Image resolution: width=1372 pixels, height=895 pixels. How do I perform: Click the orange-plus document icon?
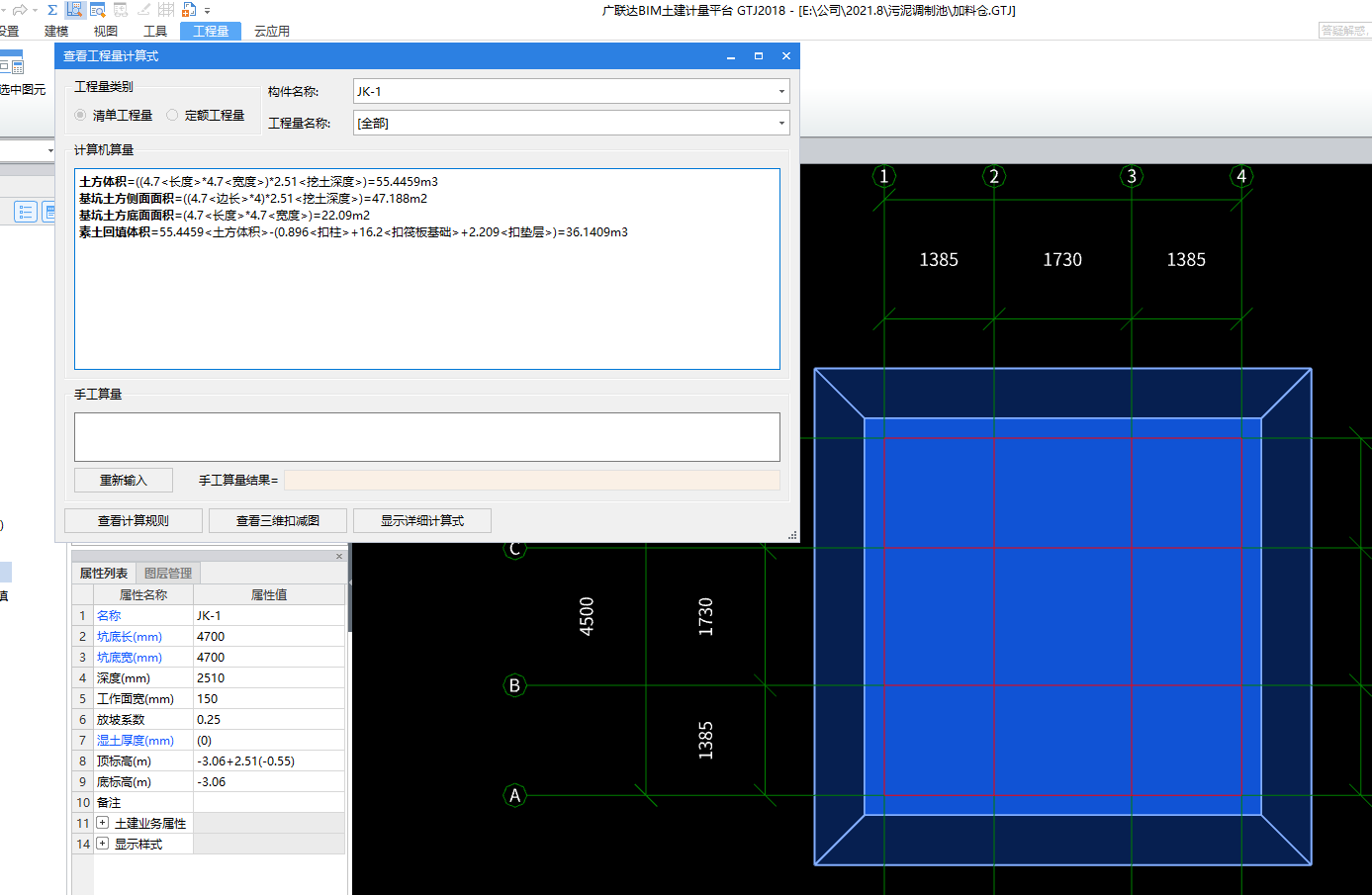(189, 10)
